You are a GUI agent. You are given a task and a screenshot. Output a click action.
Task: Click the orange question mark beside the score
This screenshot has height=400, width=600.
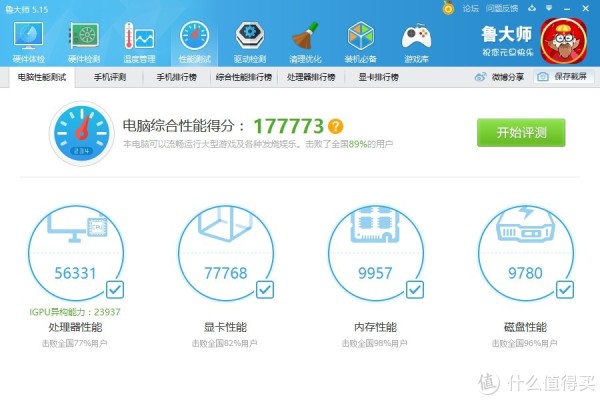pos(336,126)
